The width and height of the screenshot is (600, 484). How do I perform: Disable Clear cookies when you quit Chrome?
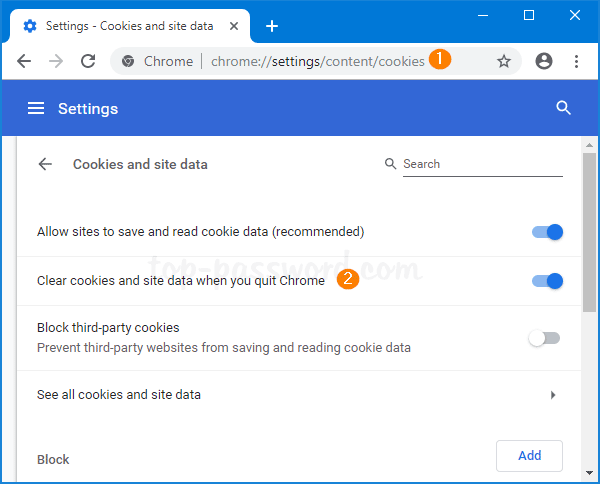point(547,281)
